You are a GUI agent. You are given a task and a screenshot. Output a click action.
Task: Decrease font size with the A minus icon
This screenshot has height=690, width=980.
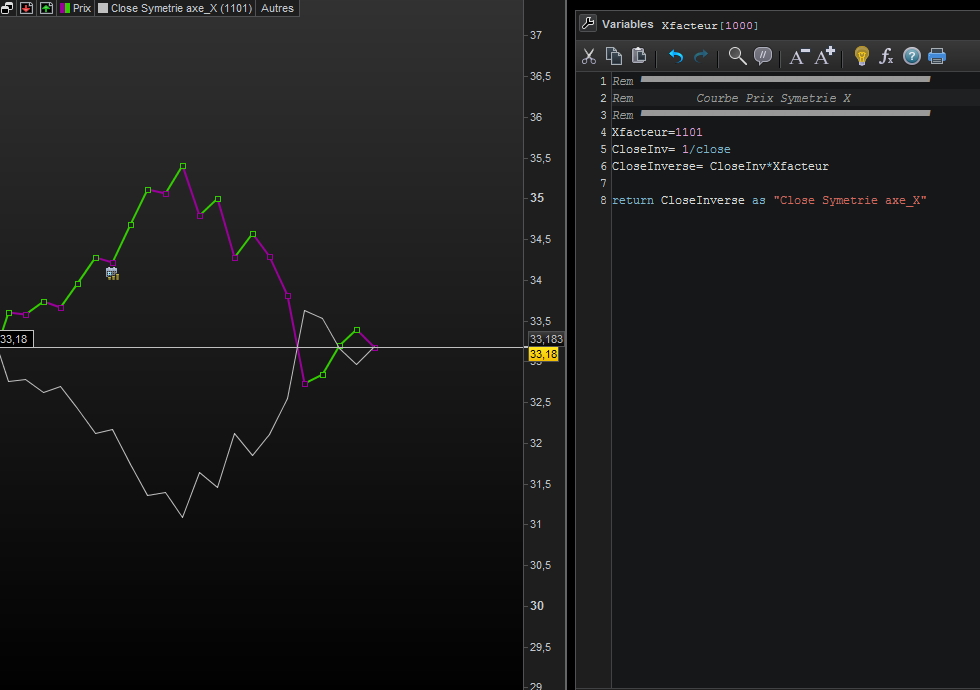click(799, 56)
